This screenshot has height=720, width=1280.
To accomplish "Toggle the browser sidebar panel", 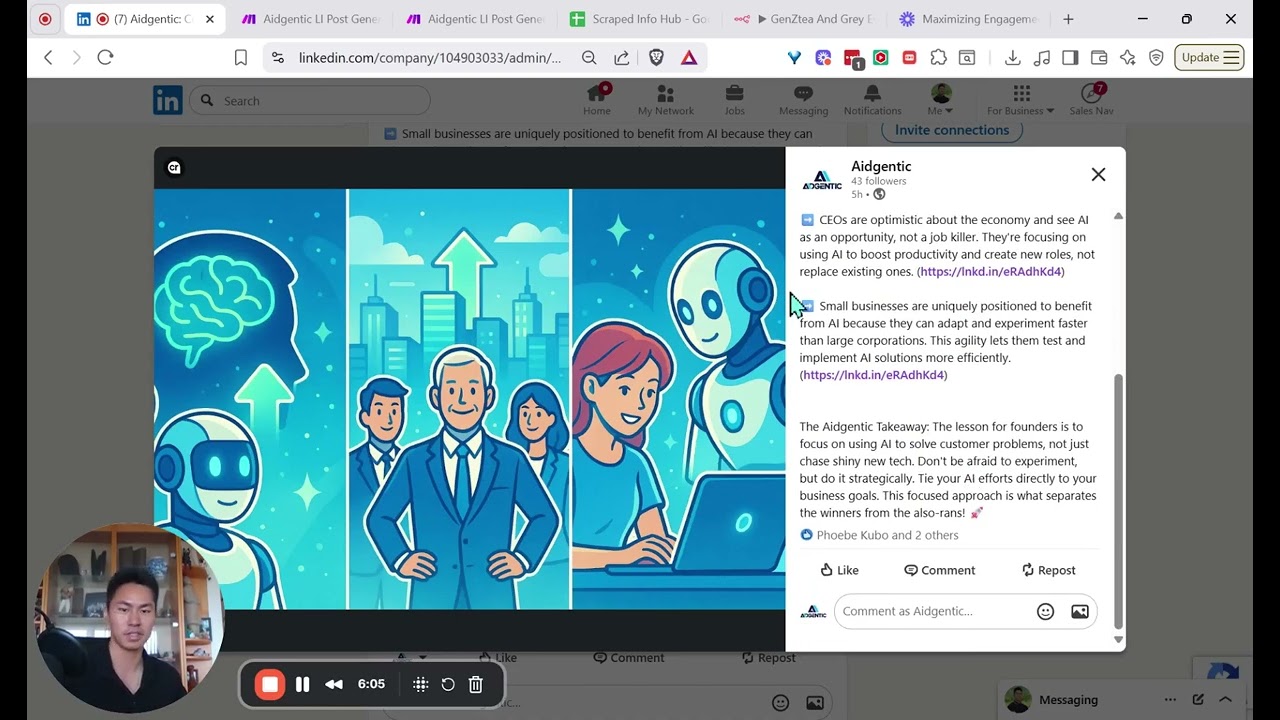I will click(1070, 58).
